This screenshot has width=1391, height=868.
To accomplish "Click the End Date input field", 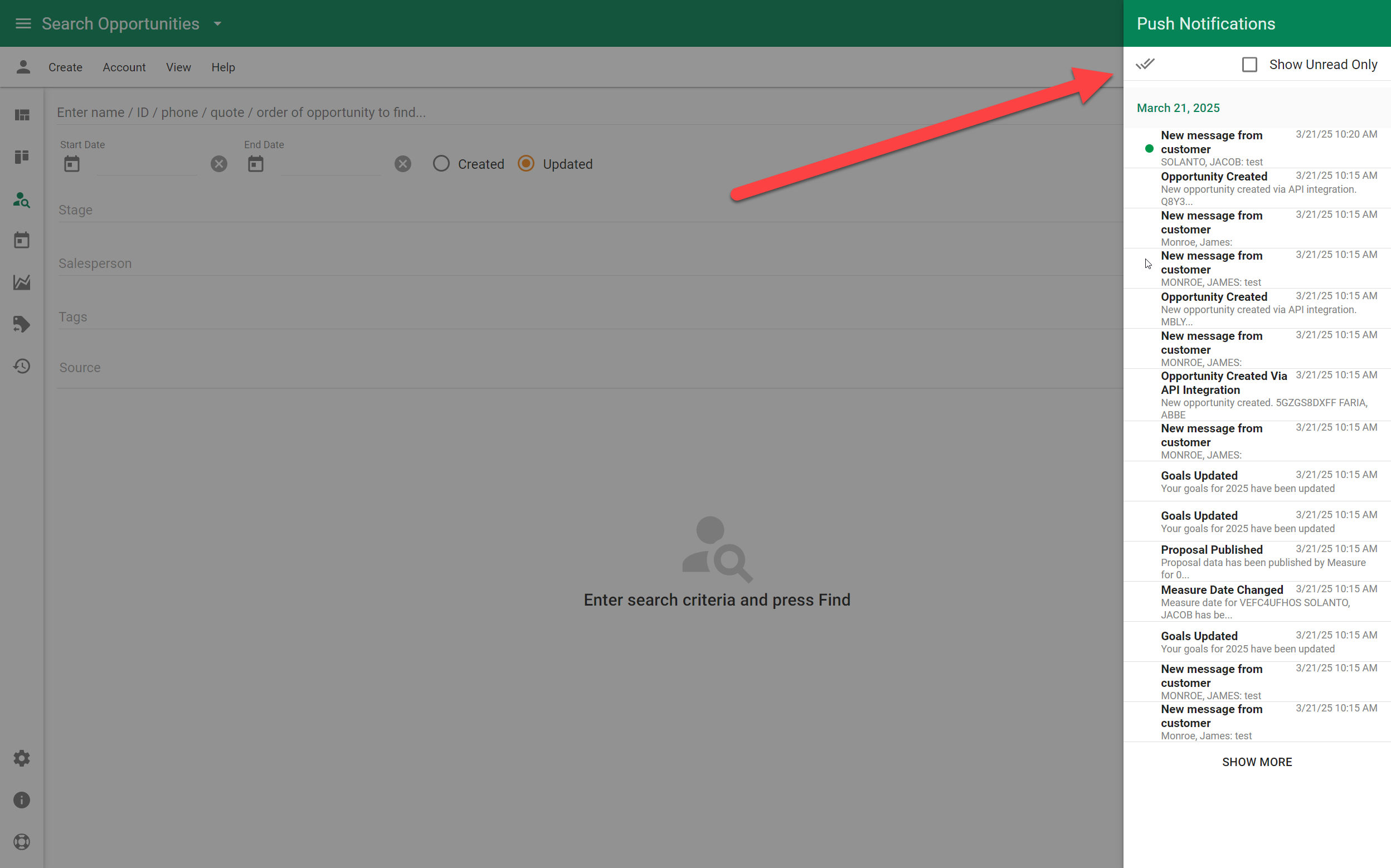I will (330, 165).
